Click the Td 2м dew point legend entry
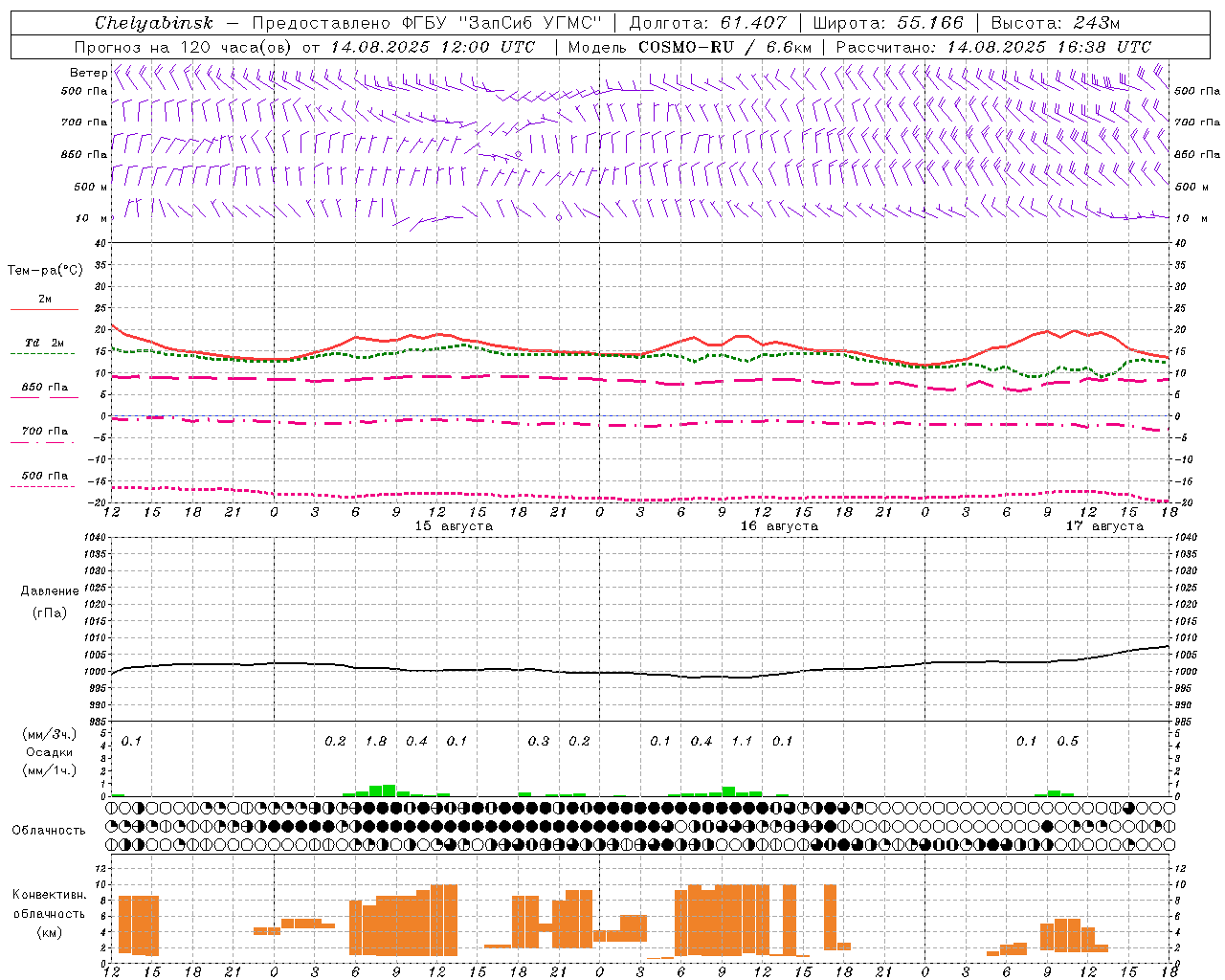Image resolution: width=1225 pixels, height=980 pixels. click(44, 343)
